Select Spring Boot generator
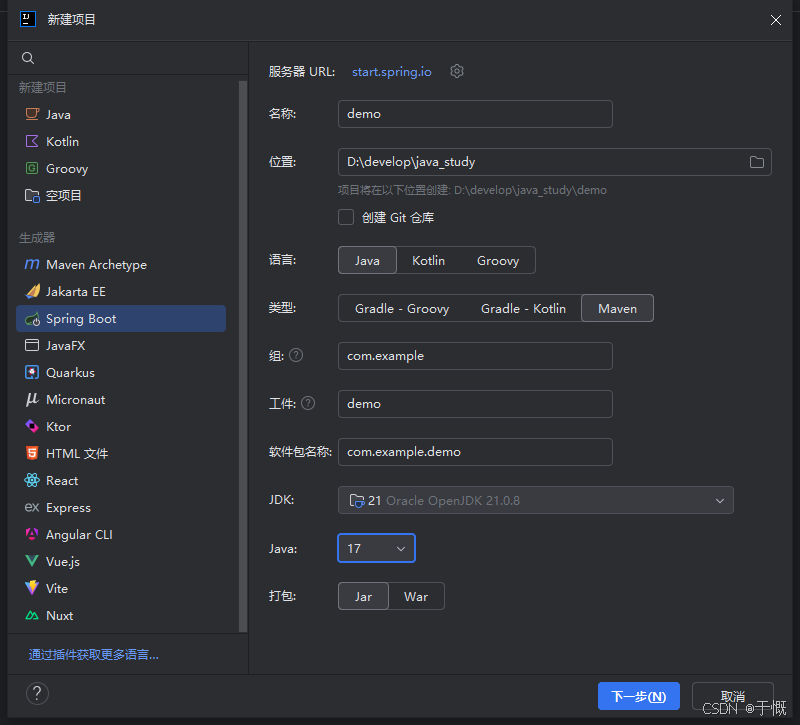Image resolution: width=800 pixels, height=725 pixels. 121,319
